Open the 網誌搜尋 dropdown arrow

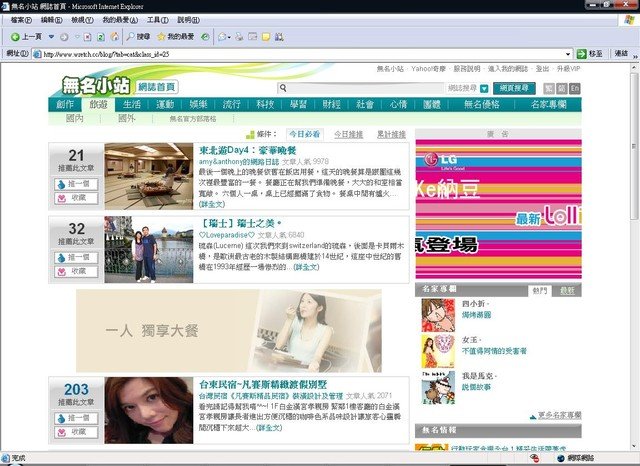484,88
